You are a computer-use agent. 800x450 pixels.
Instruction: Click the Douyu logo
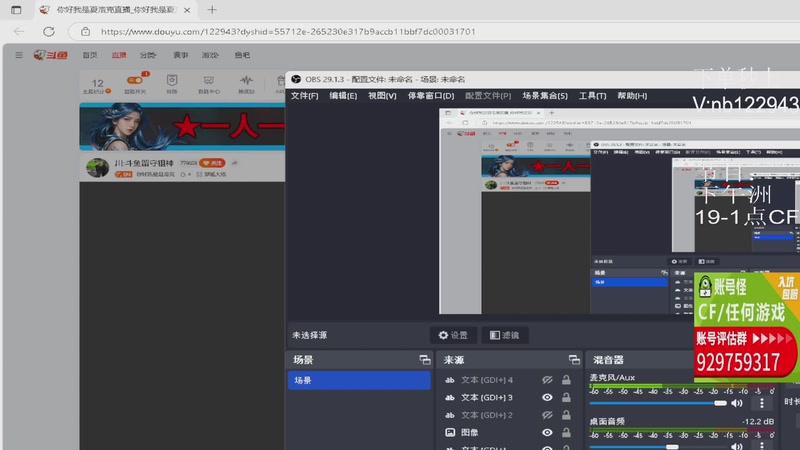(51, 55)
